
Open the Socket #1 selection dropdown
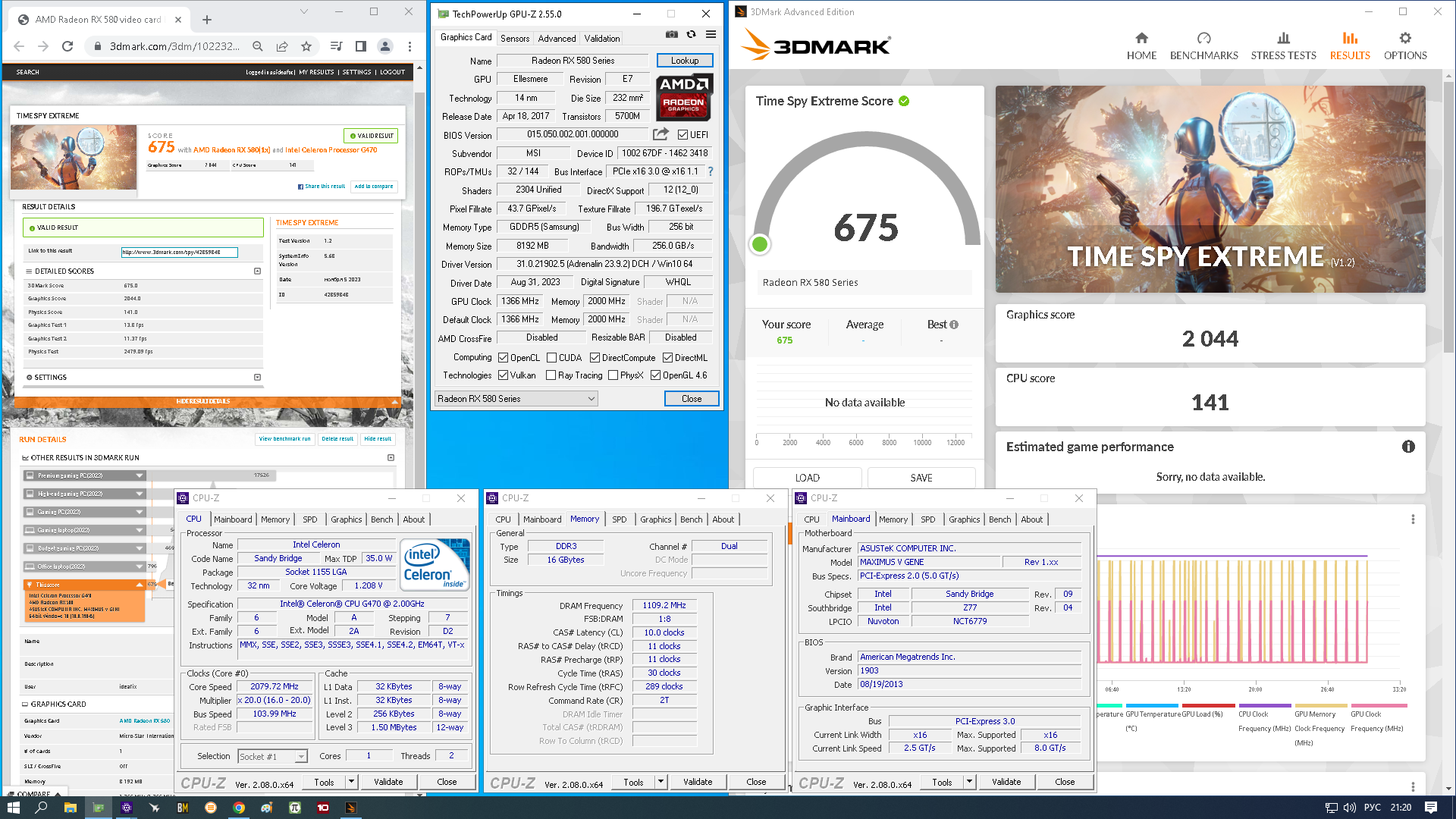coord(272,757)
